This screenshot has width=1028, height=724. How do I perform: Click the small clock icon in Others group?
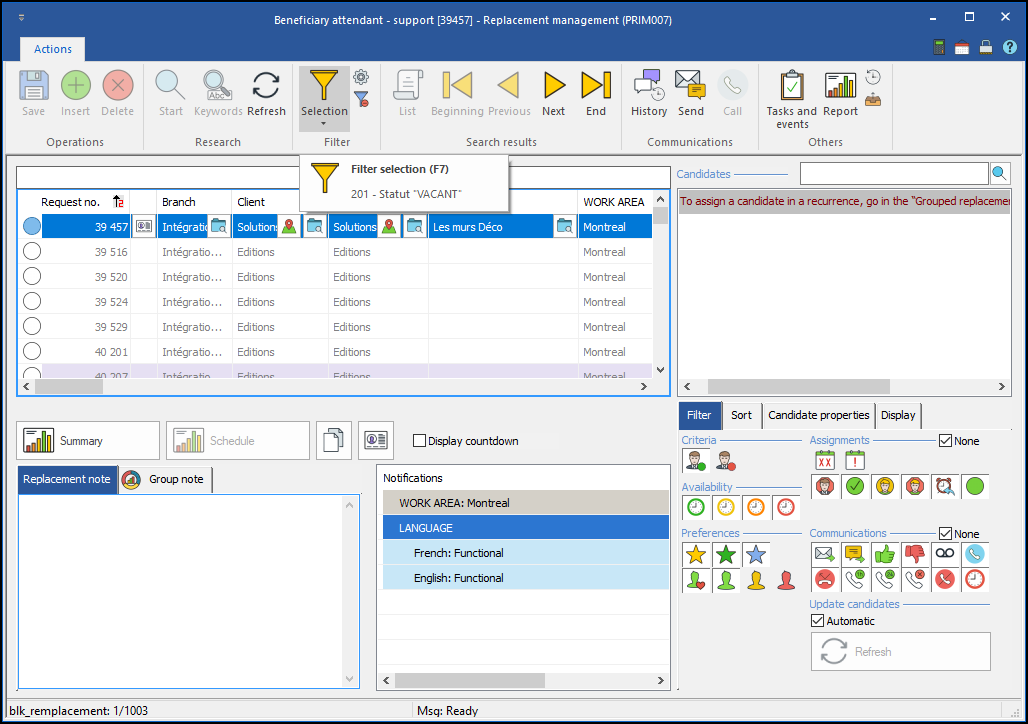click(873, 77)
